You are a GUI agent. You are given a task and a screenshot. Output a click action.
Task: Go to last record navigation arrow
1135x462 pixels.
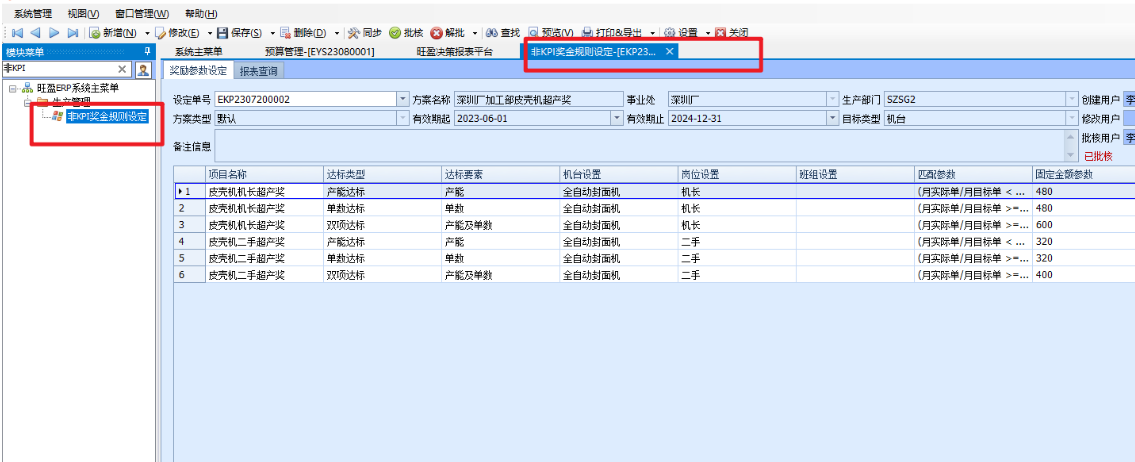click(72, 33)
